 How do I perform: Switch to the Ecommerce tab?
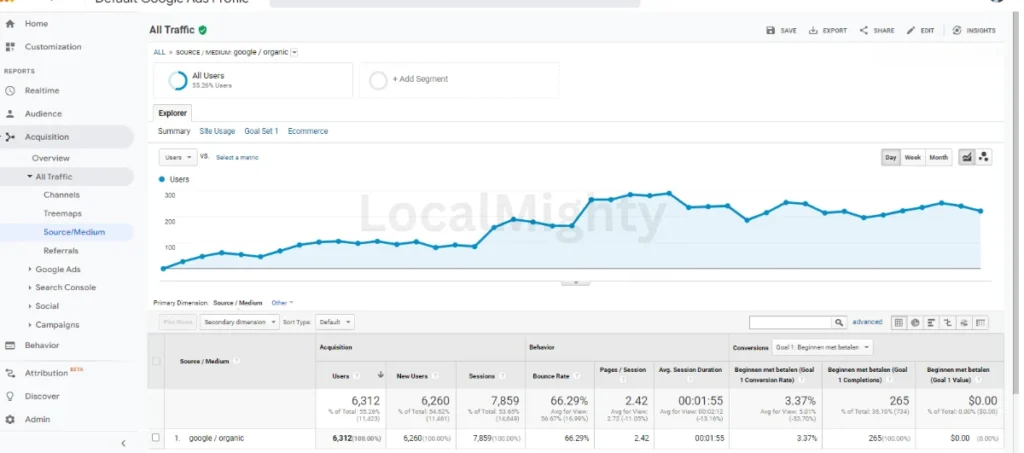[308, 131]
